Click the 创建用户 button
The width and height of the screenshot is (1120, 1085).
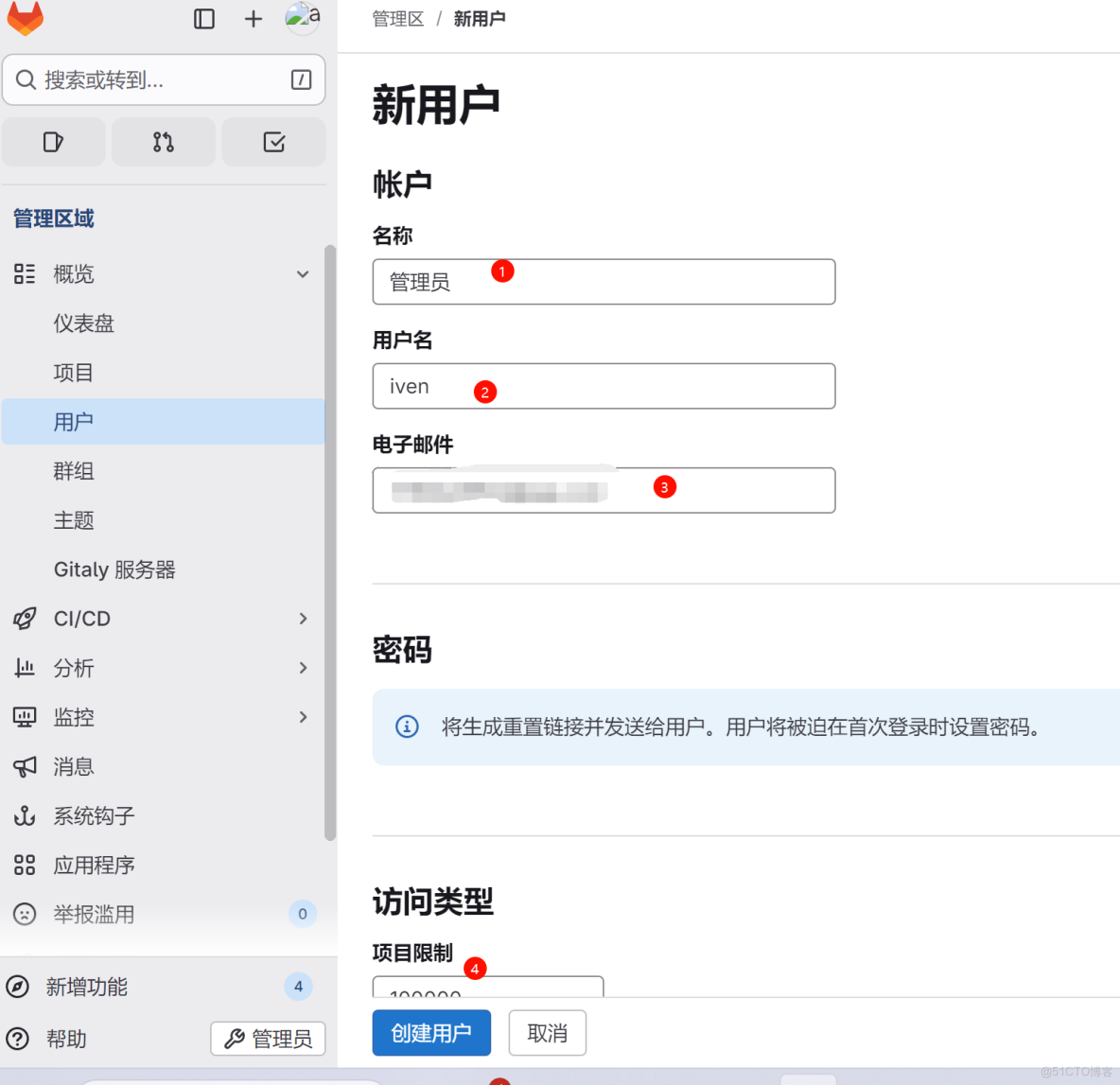tap(431, 1033)
